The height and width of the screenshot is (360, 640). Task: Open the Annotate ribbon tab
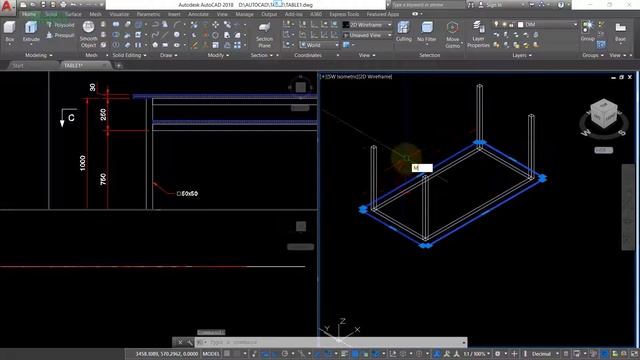pyautogui.click(x=198, y=14)
